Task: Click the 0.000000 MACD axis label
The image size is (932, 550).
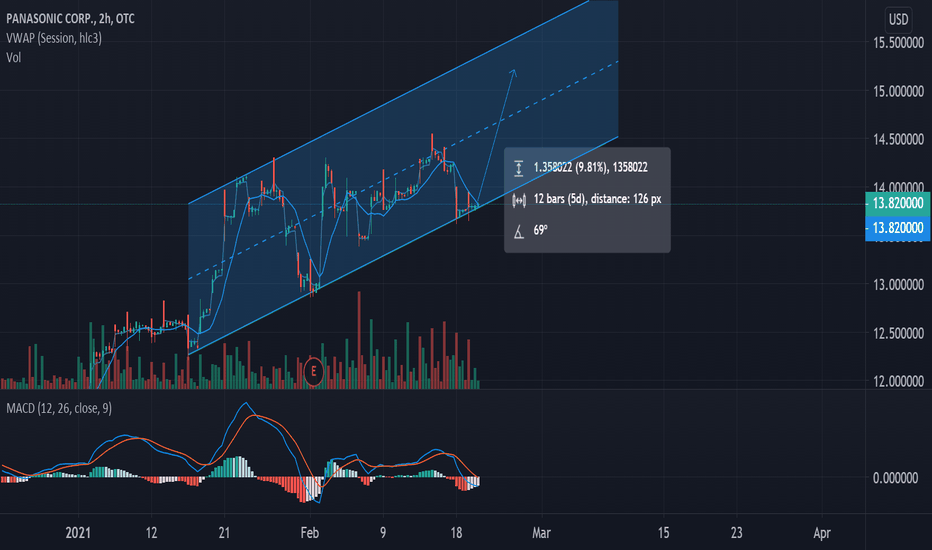Action: 895,477
